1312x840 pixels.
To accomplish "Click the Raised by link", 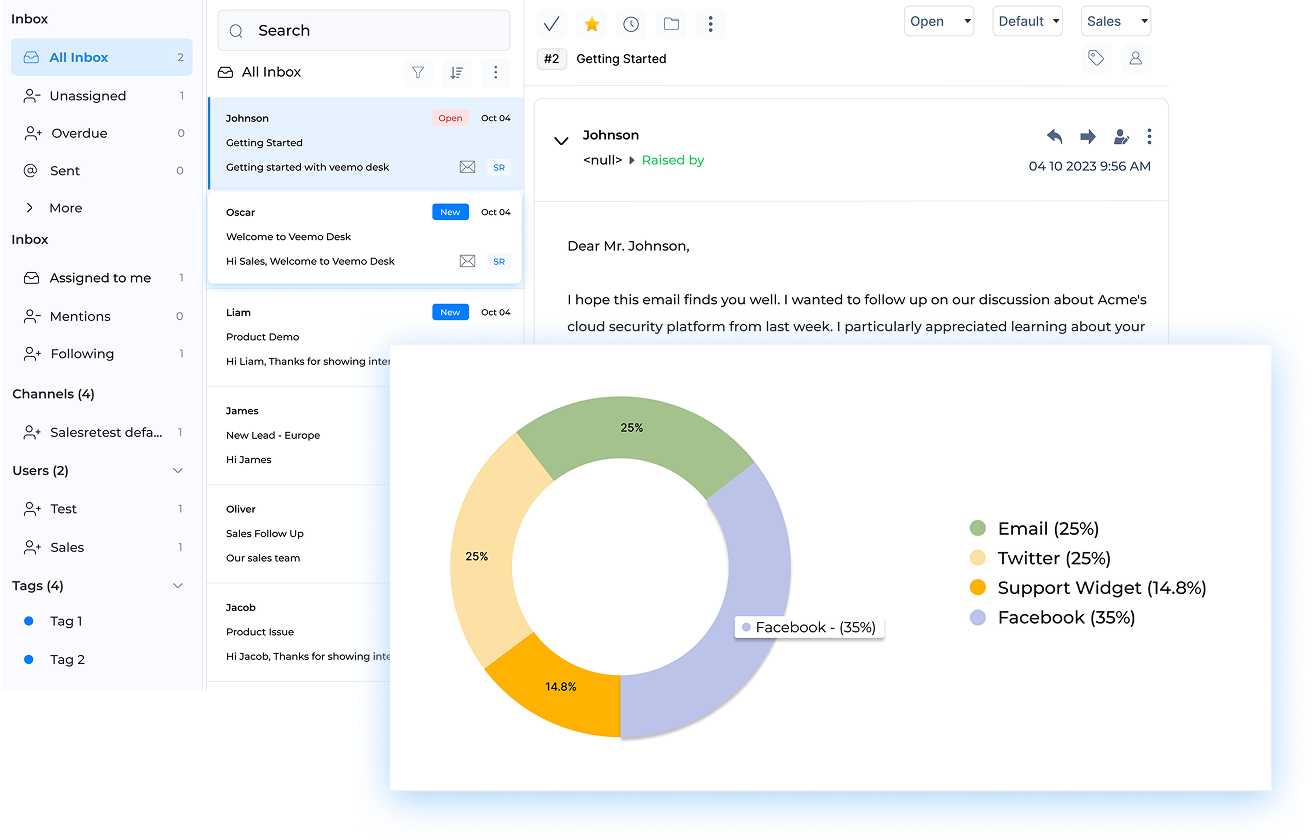I will click(673, 160).
